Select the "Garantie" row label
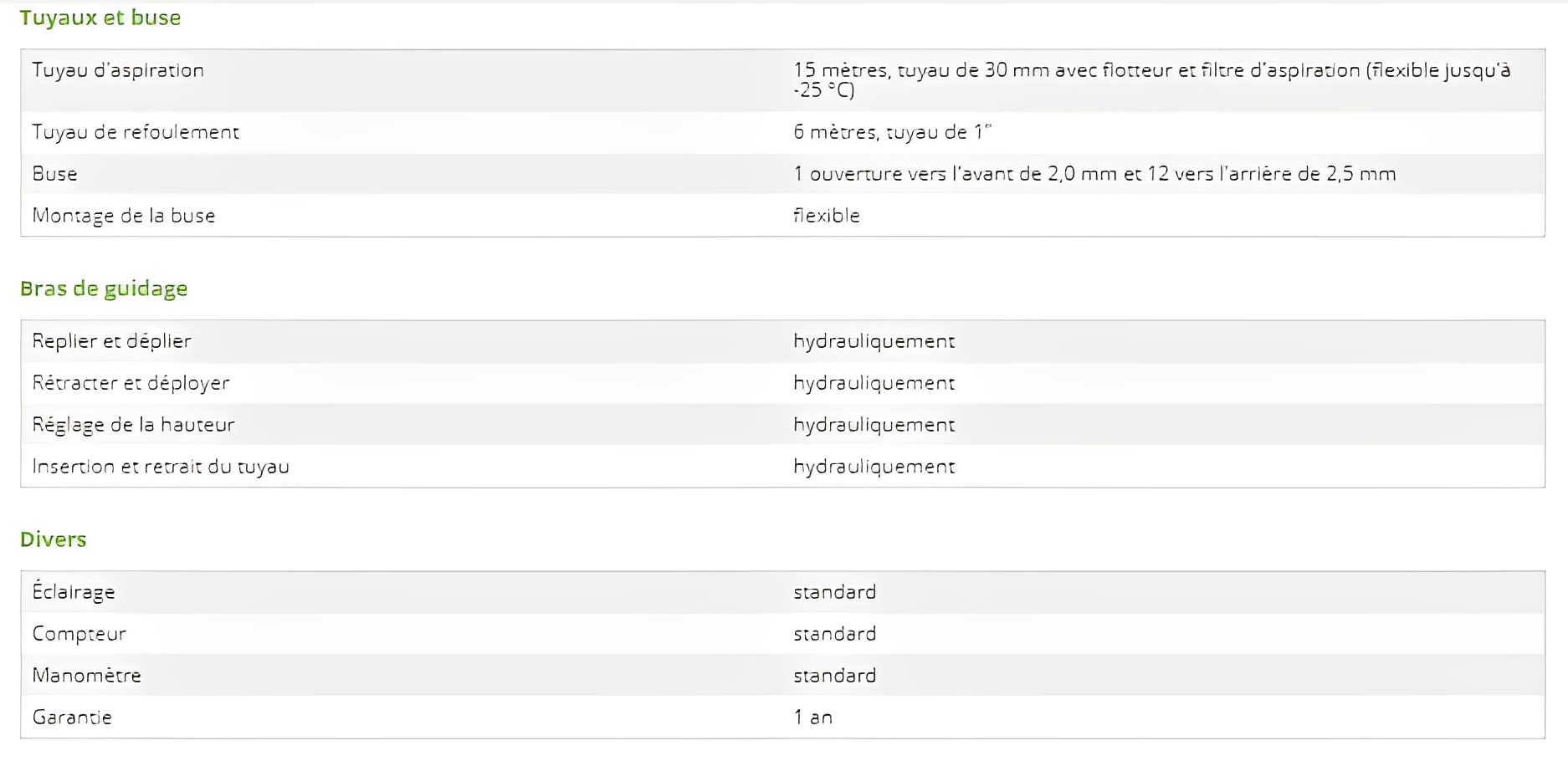Screen dimensions: 1568x761 click(x=72, y=718)
